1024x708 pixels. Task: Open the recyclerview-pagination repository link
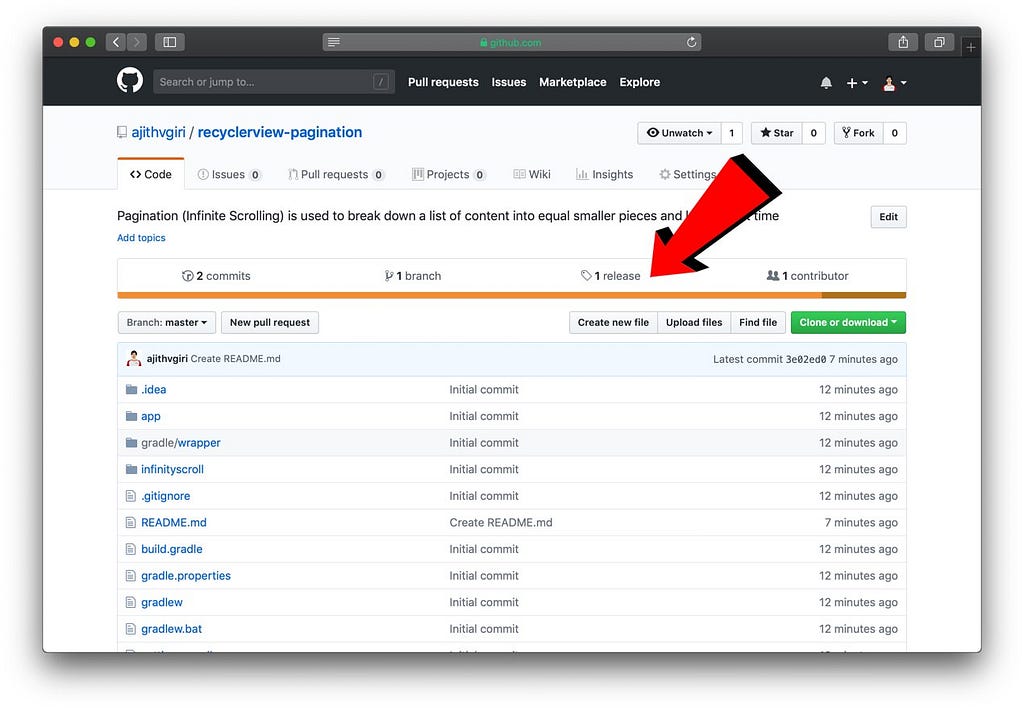click(280, 132)
